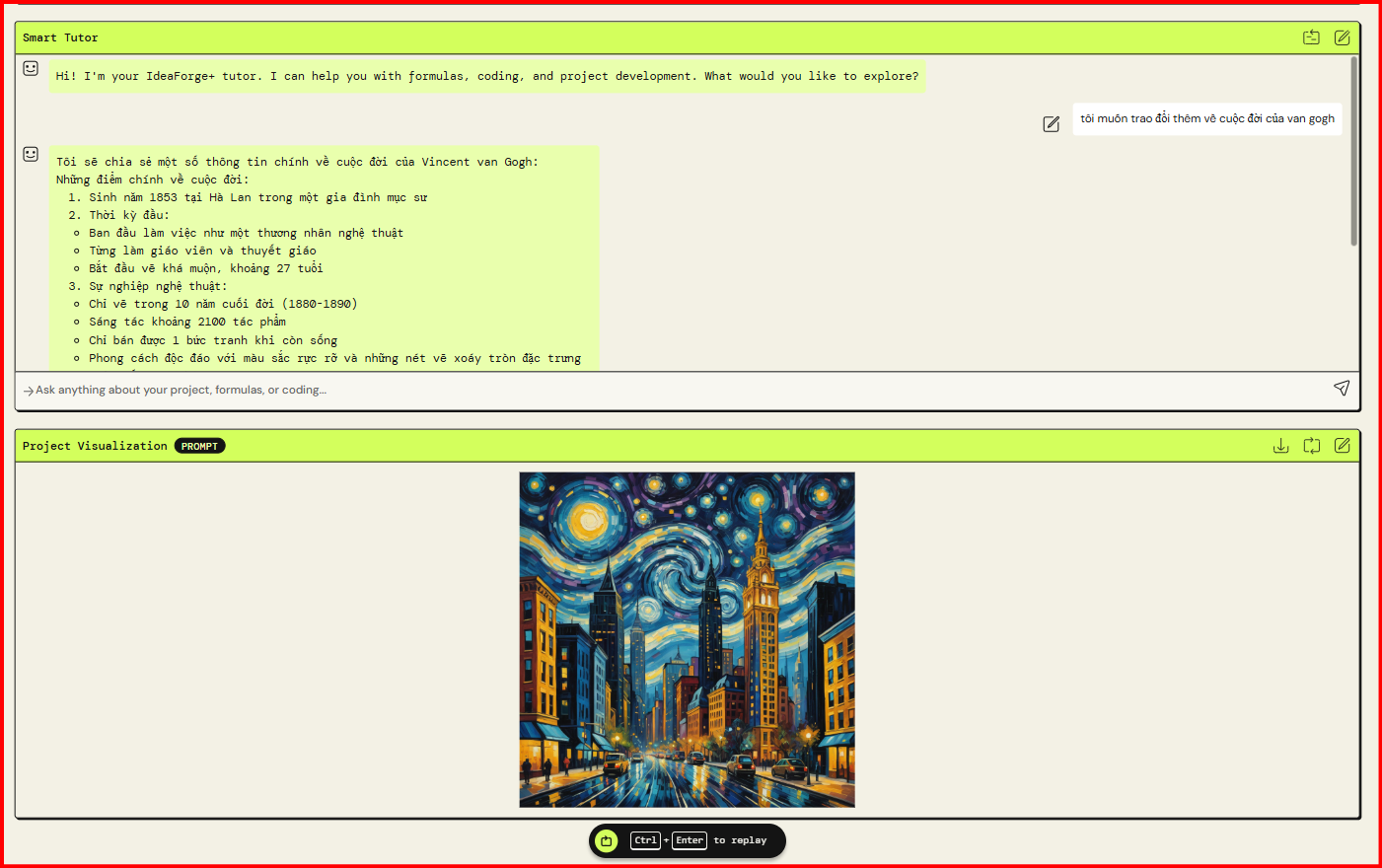Click the line 'Chỉ vẽ trong 10 năm cuối đời (1880-1890)'
This screenshot has height=868, width=1382.
[x=223, y=304]
